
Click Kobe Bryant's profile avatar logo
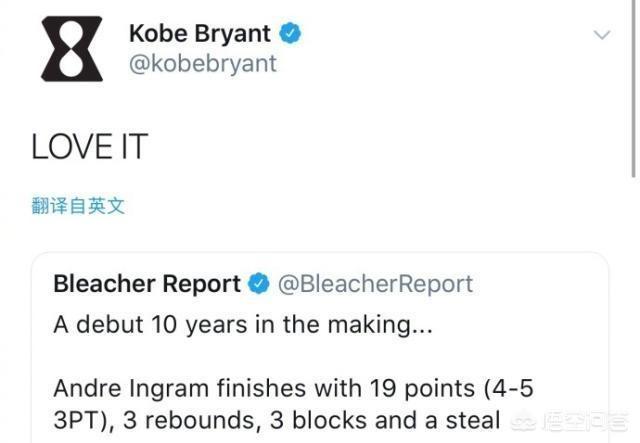pyautogui.click(x=71, y=48)
